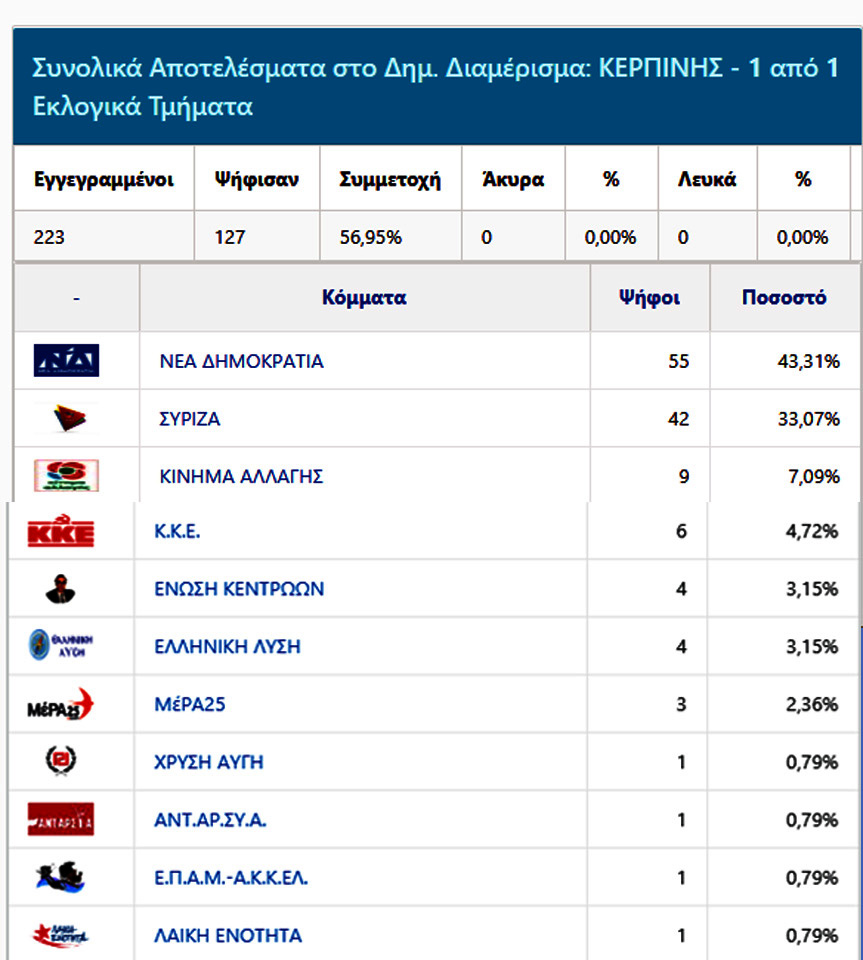This screenshot has height=960, width=863.
Task: Click the Ε.Π.Α.Μ.-Α.Κ.Κ.ΕΛ. party logo
Action: pyautogui.click(x=60, y=877)
